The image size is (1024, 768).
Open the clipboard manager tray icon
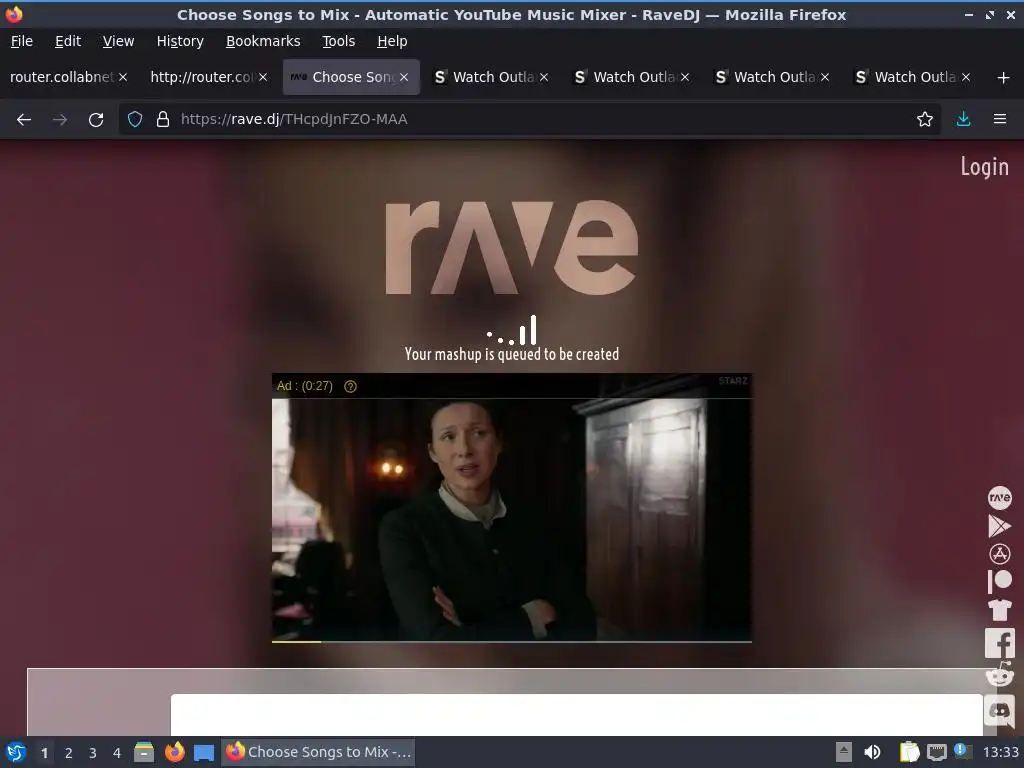(909, 752)
